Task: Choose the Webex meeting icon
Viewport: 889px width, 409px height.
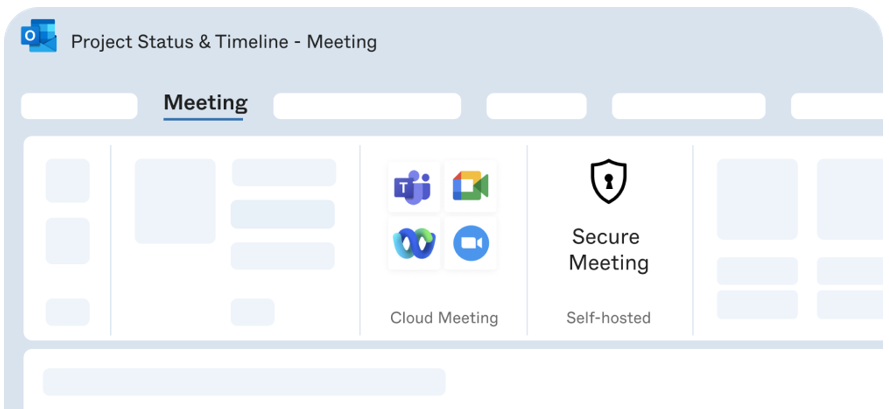Action: pos(413,243)
